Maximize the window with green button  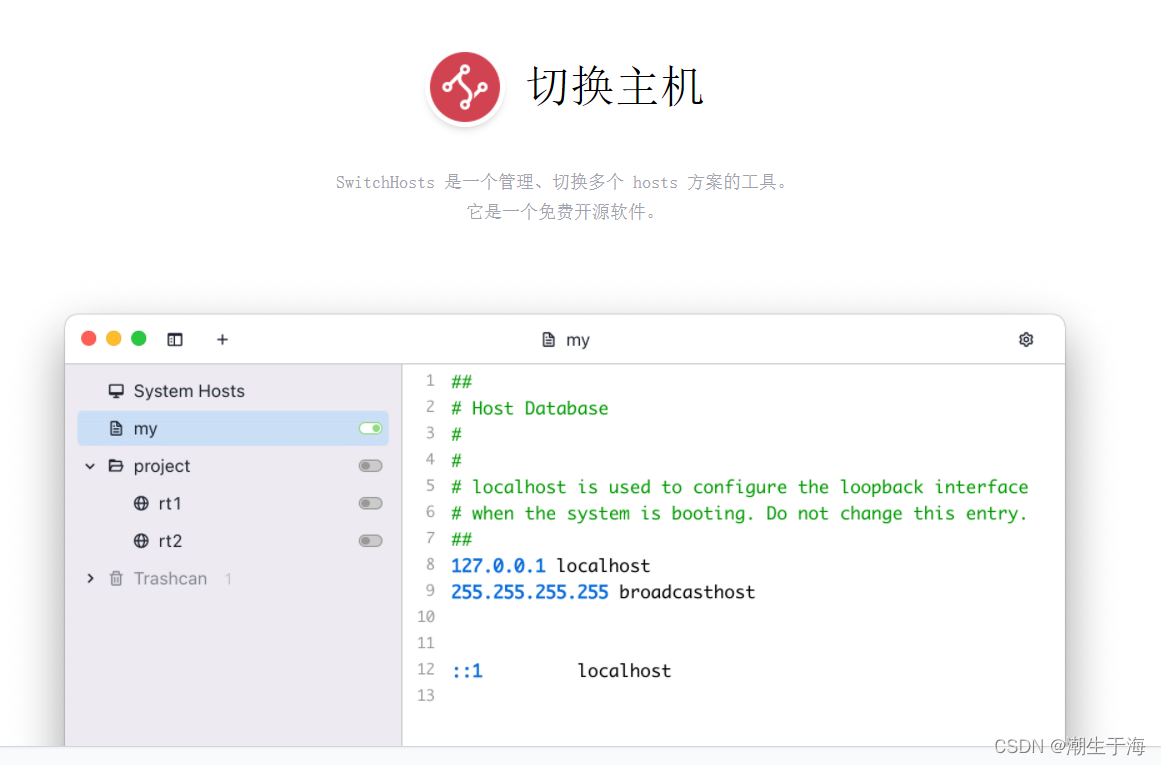point(138,338)
